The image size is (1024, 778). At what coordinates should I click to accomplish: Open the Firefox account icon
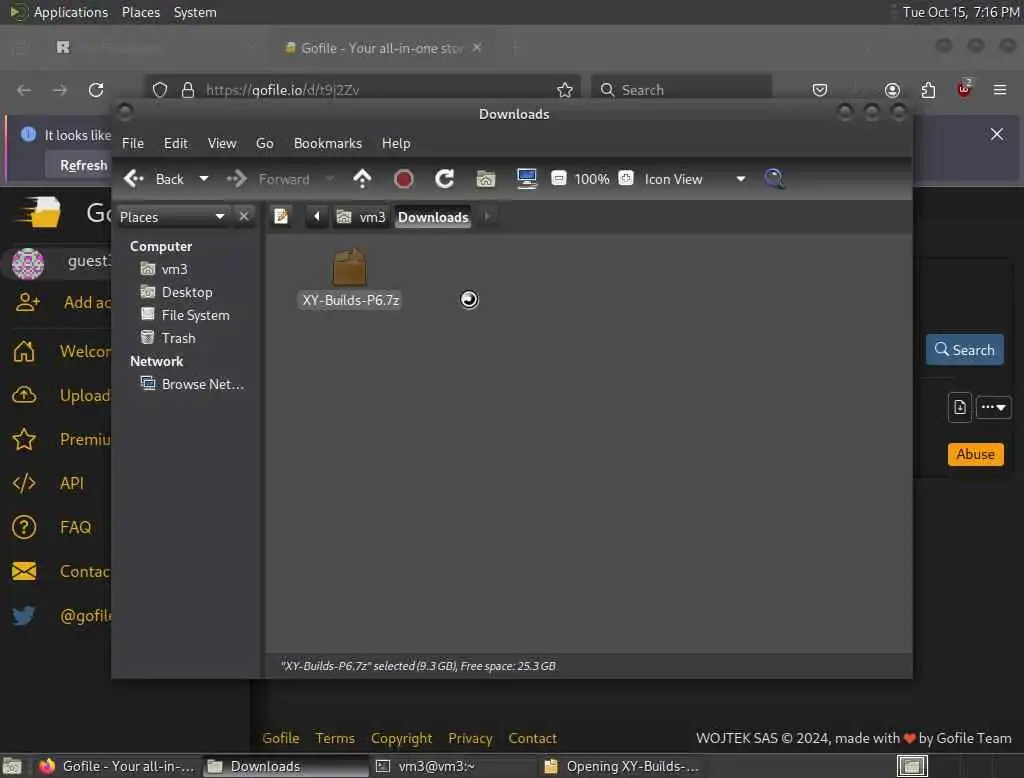click(x=892, y=89)
